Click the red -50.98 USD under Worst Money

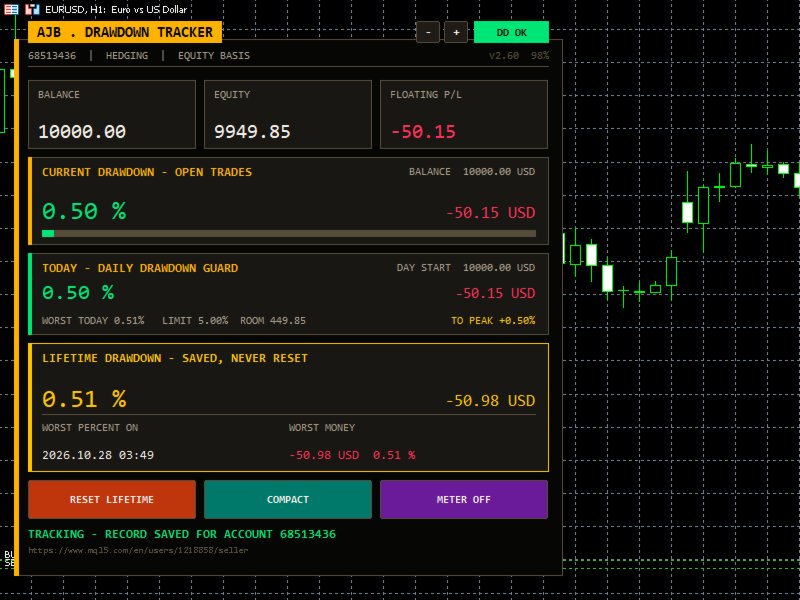pyautogui.click(x=324, y=455)
